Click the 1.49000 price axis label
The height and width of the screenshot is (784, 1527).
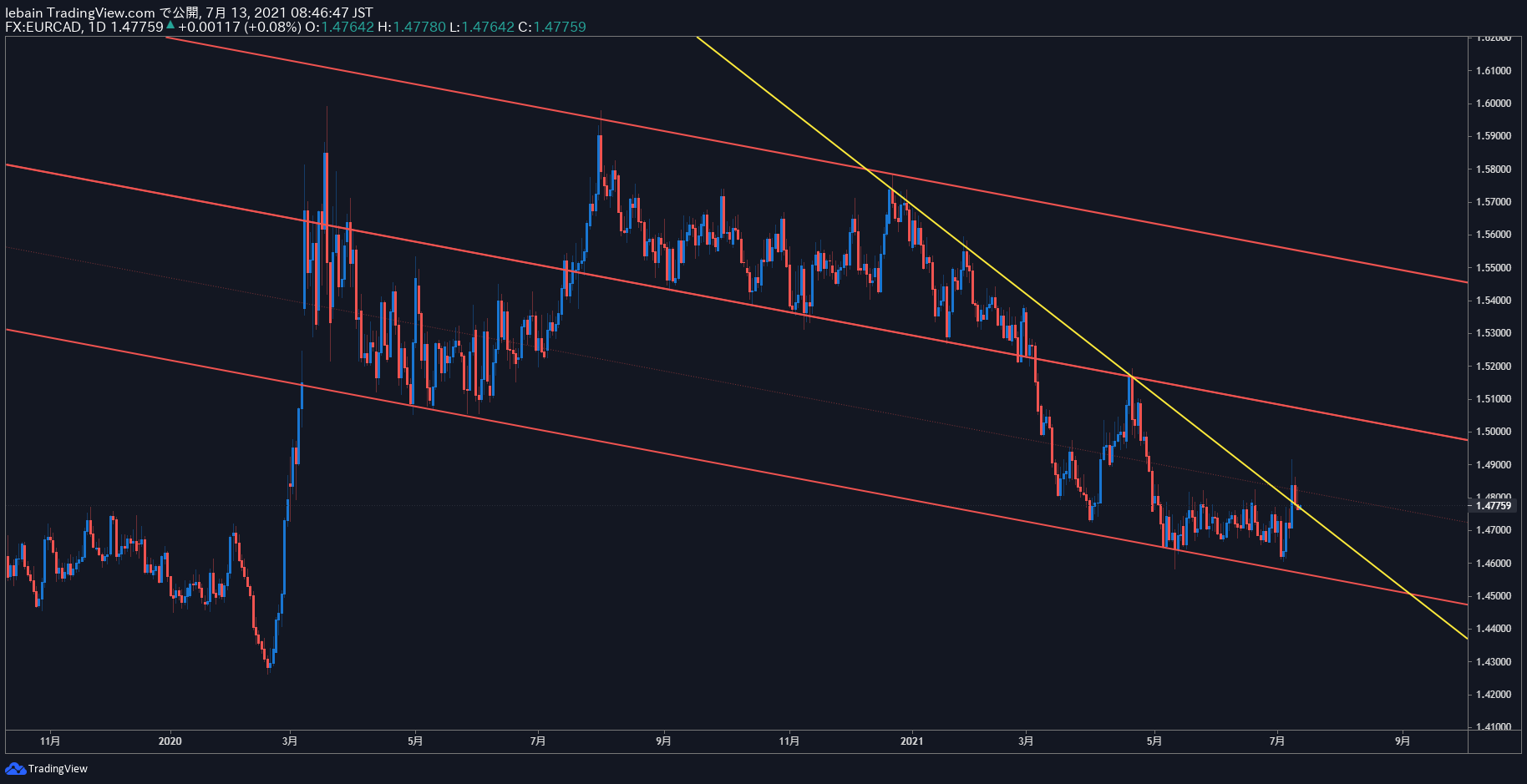pyautogui.click(x=1494, y=465)
